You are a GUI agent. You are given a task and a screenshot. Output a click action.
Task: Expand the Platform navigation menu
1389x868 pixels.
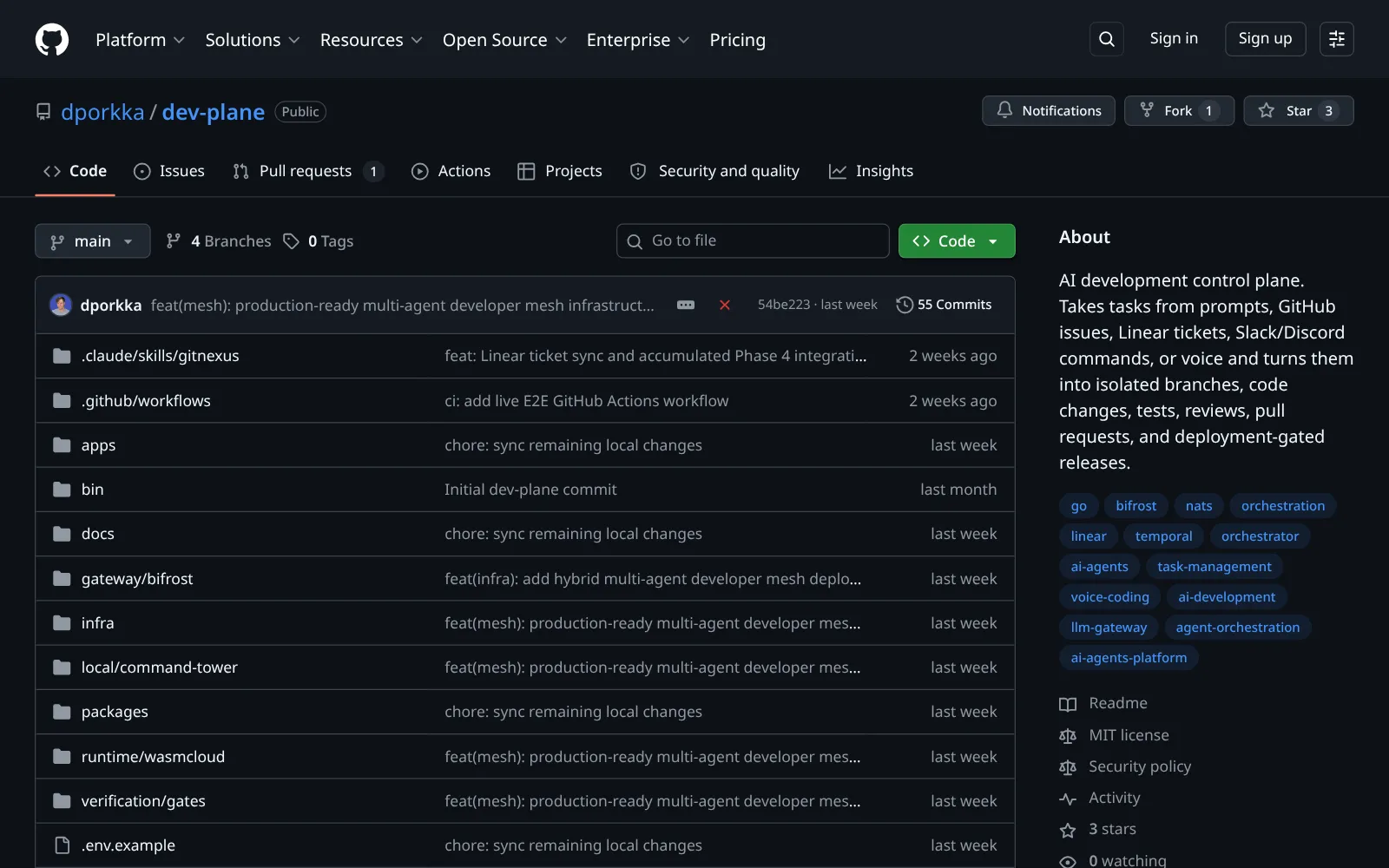click(140, 40)
